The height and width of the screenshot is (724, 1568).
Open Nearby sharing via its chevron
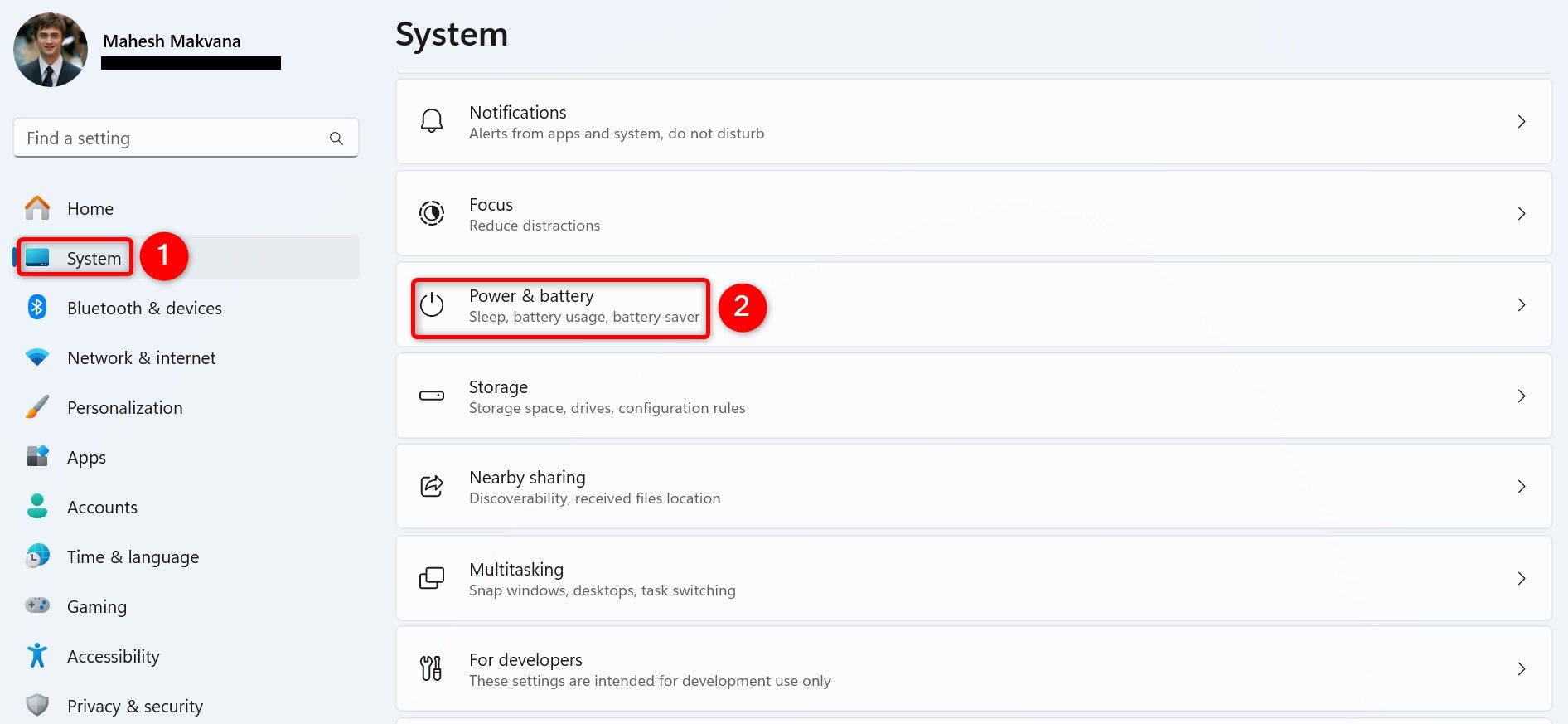point(1522,487)
